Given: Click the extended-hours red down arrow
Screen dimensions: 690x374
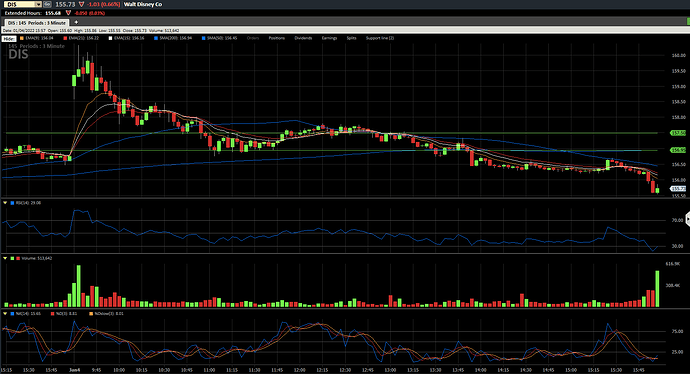Looking at the screenshot, I should (x=68, y=13).
